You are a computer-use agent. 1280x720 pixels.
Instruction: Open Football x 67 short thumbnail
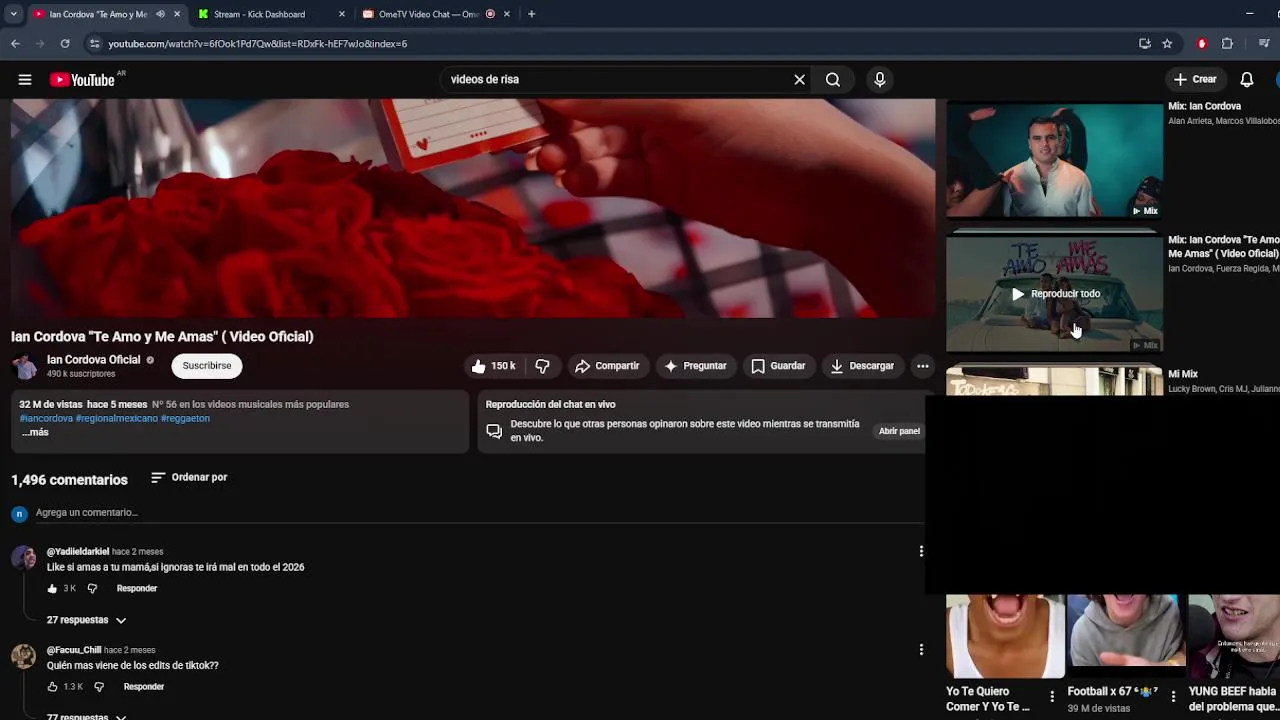point(1126,636)
